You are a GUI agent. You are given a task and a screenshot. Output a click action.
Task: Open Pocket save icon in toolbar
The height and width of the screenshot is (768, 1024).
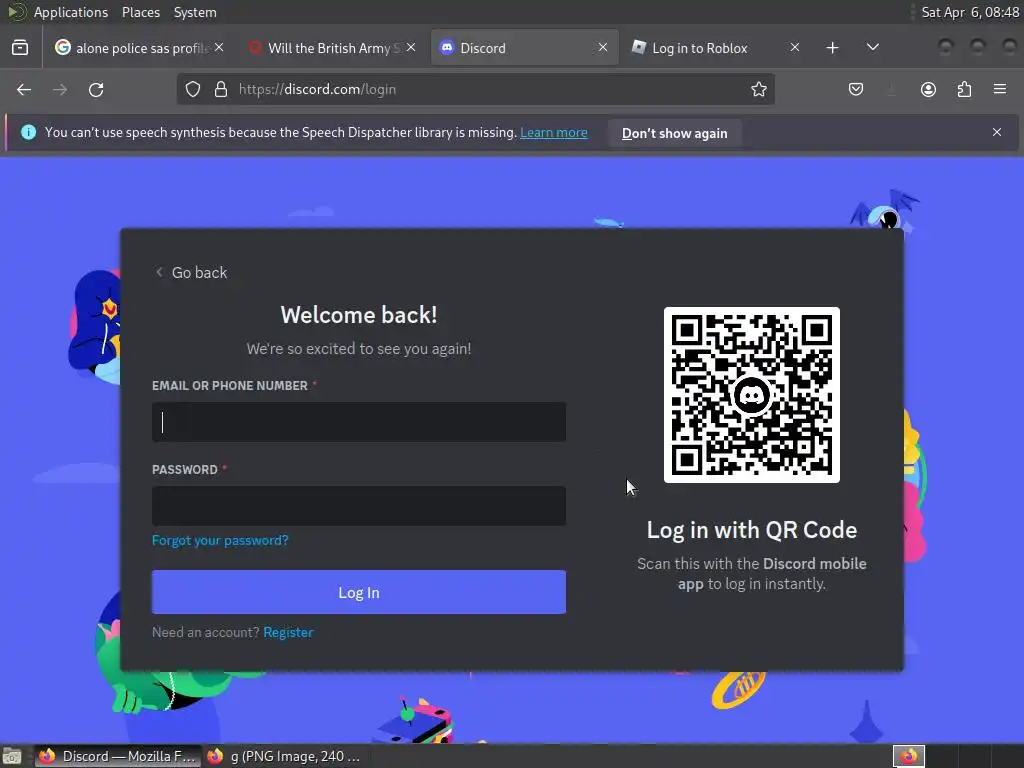[856, 89]
